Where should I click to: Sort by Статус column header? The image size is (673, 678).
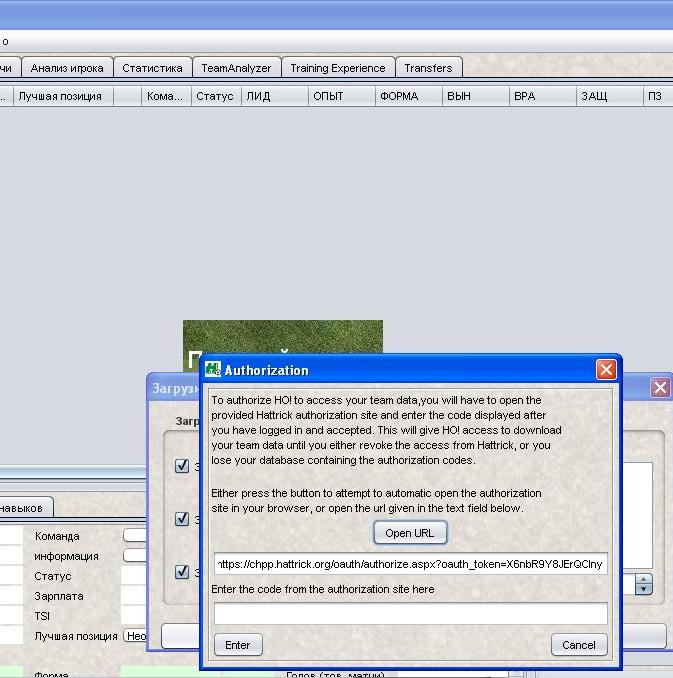216,96
